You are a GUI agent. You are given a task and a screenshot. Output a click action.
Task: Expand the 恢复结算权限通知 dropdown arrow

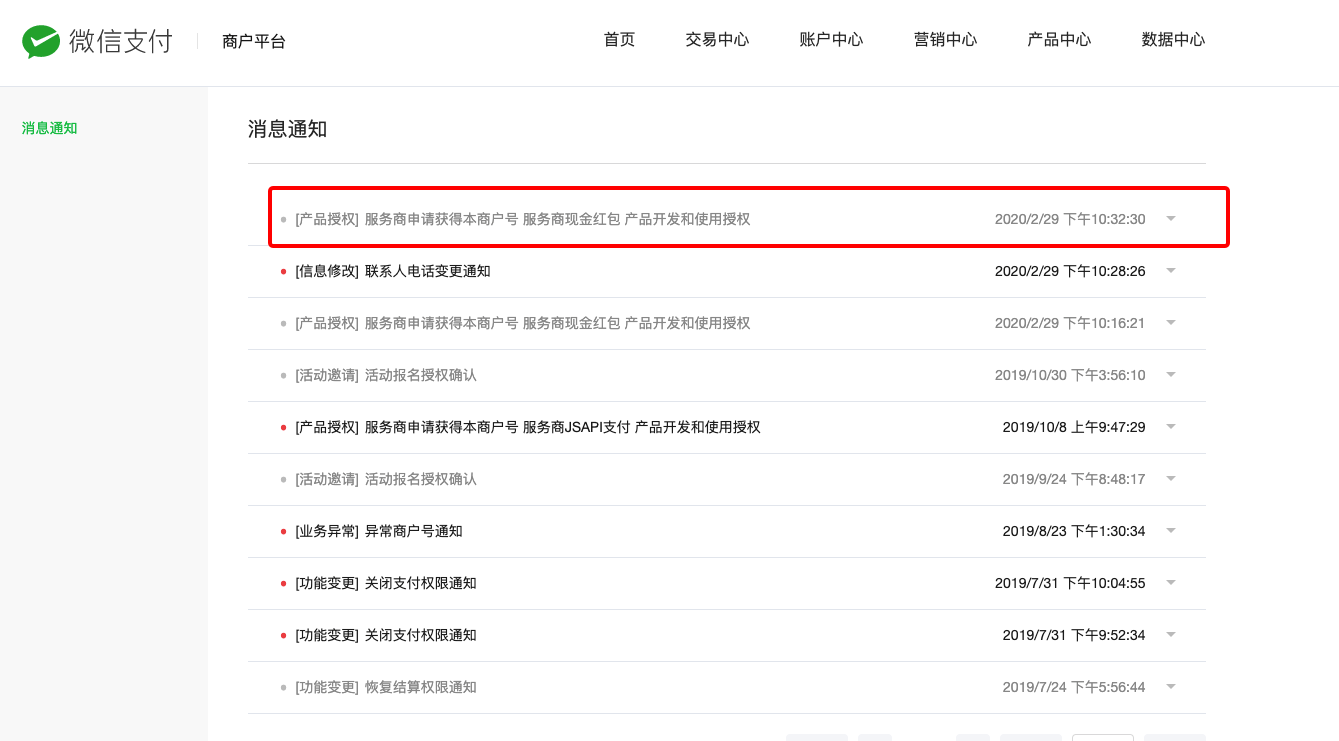[x=1170, y=687]
